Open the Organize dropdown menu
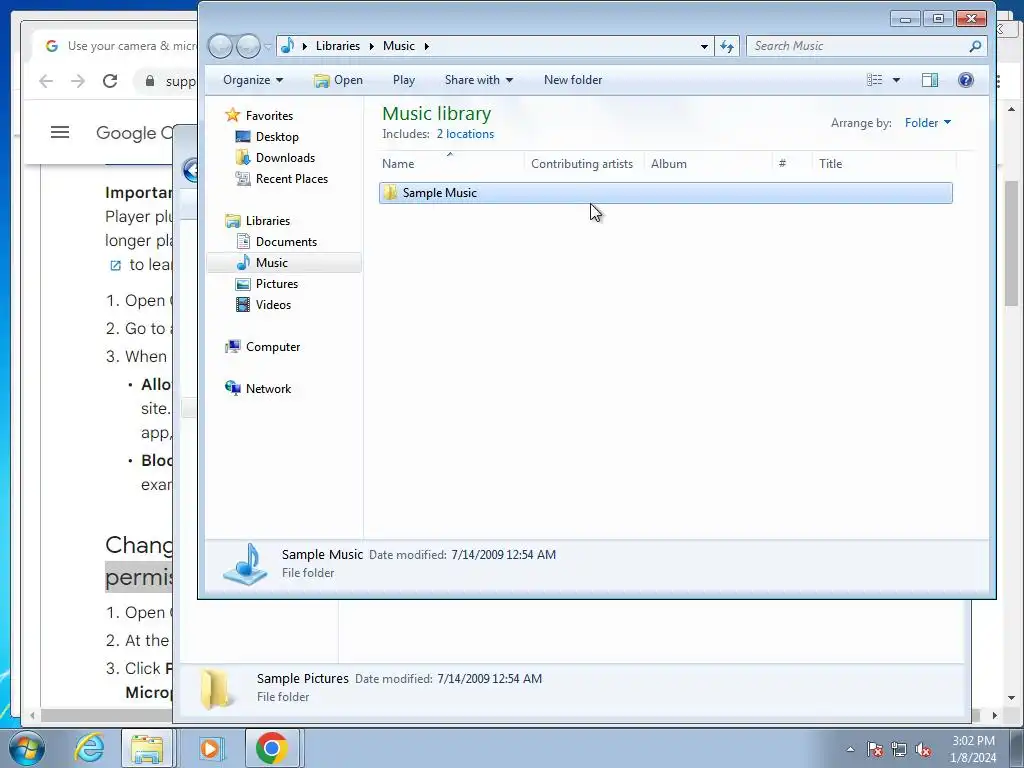 (253, 80)
